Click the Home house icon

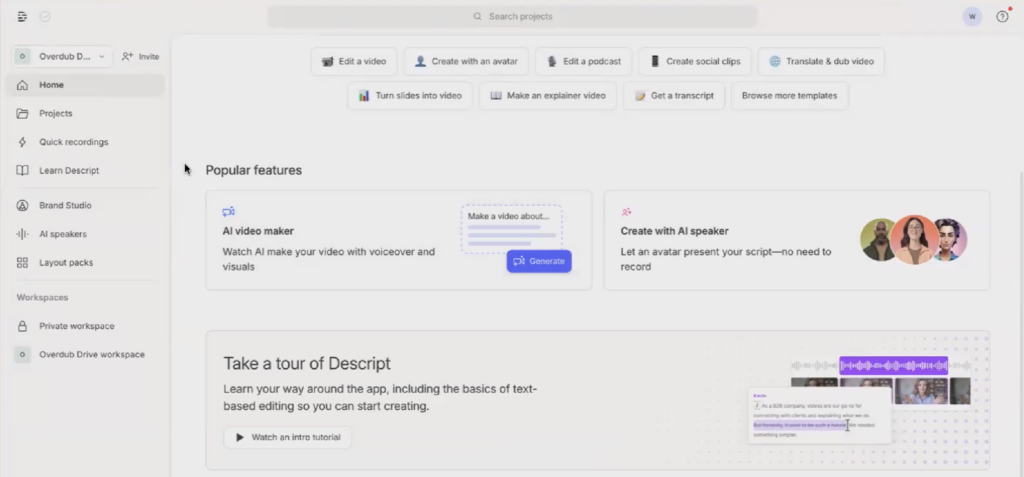tap(22, 85)
